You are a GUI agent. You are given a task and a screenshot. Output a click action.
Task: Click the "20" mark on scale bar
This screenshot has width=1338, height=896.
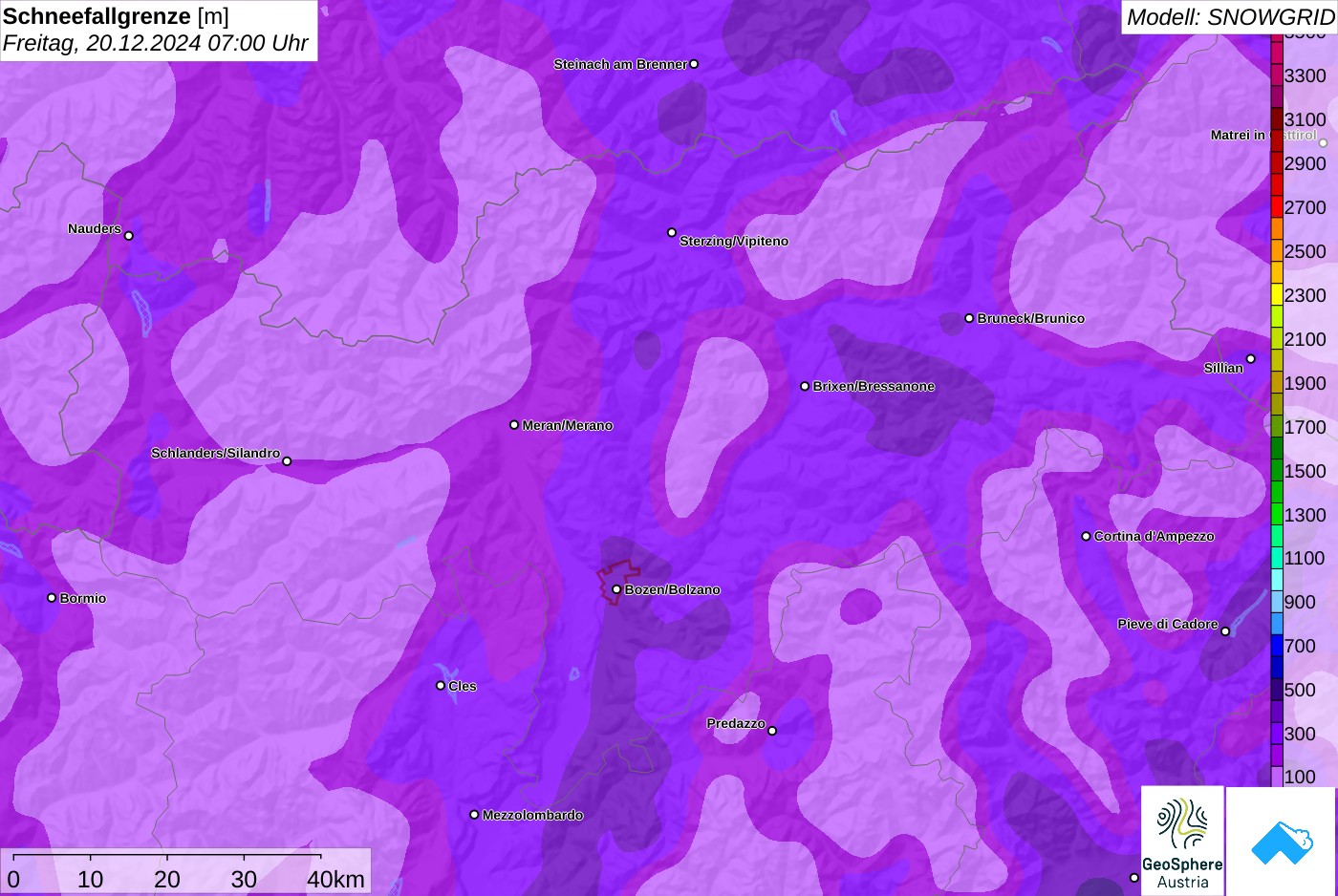click(167, 880)
